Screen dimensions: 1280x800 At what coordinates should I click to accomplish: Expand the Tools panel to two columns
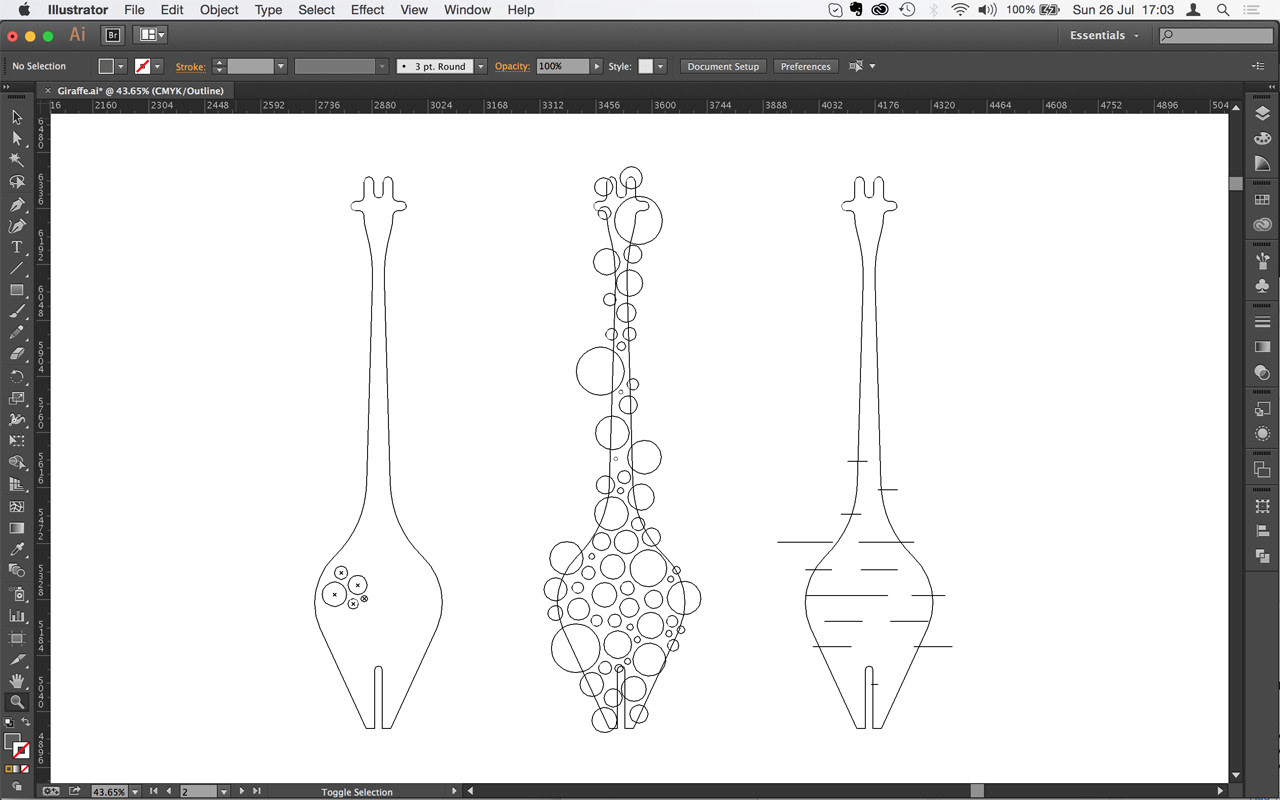tap(7, 89)
